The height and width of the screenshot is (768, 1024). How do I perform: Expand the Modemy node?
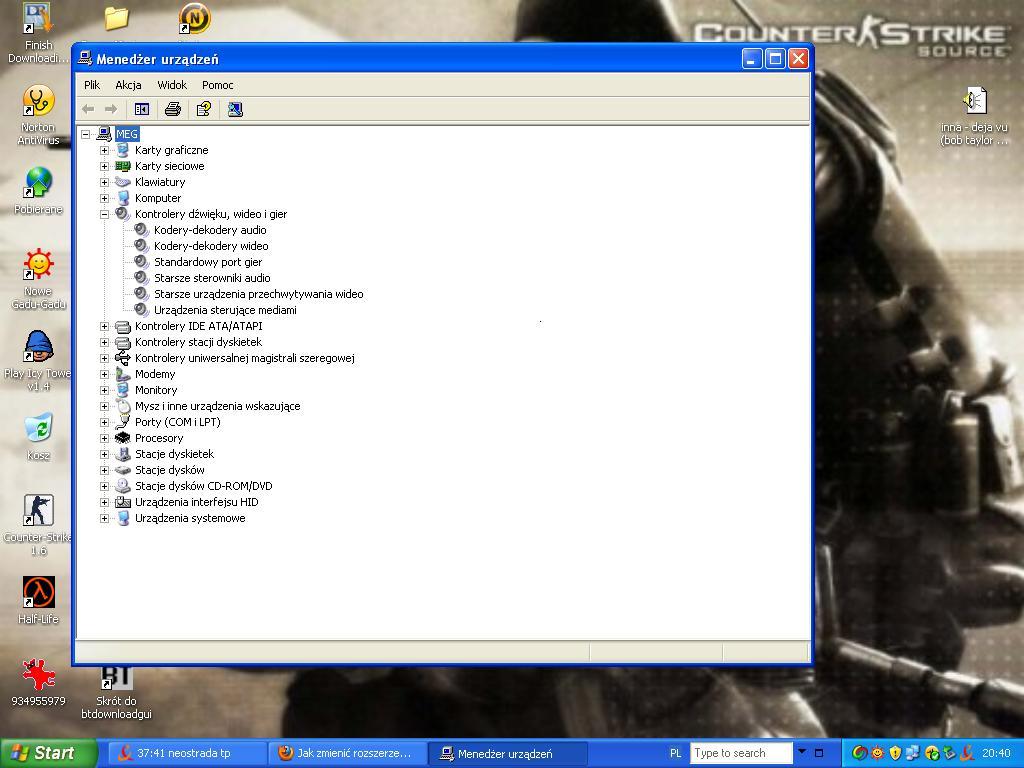104,374
